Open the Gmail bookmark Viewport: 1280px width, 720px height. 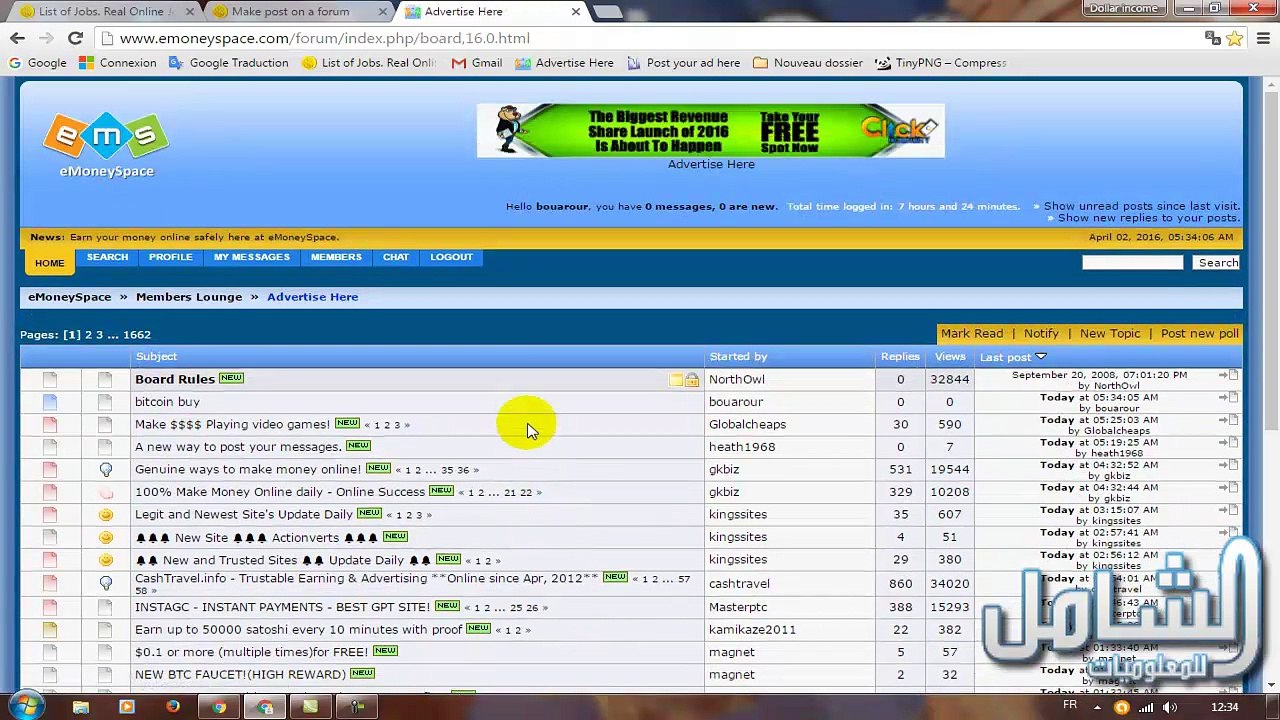click(x=477, y=63)
